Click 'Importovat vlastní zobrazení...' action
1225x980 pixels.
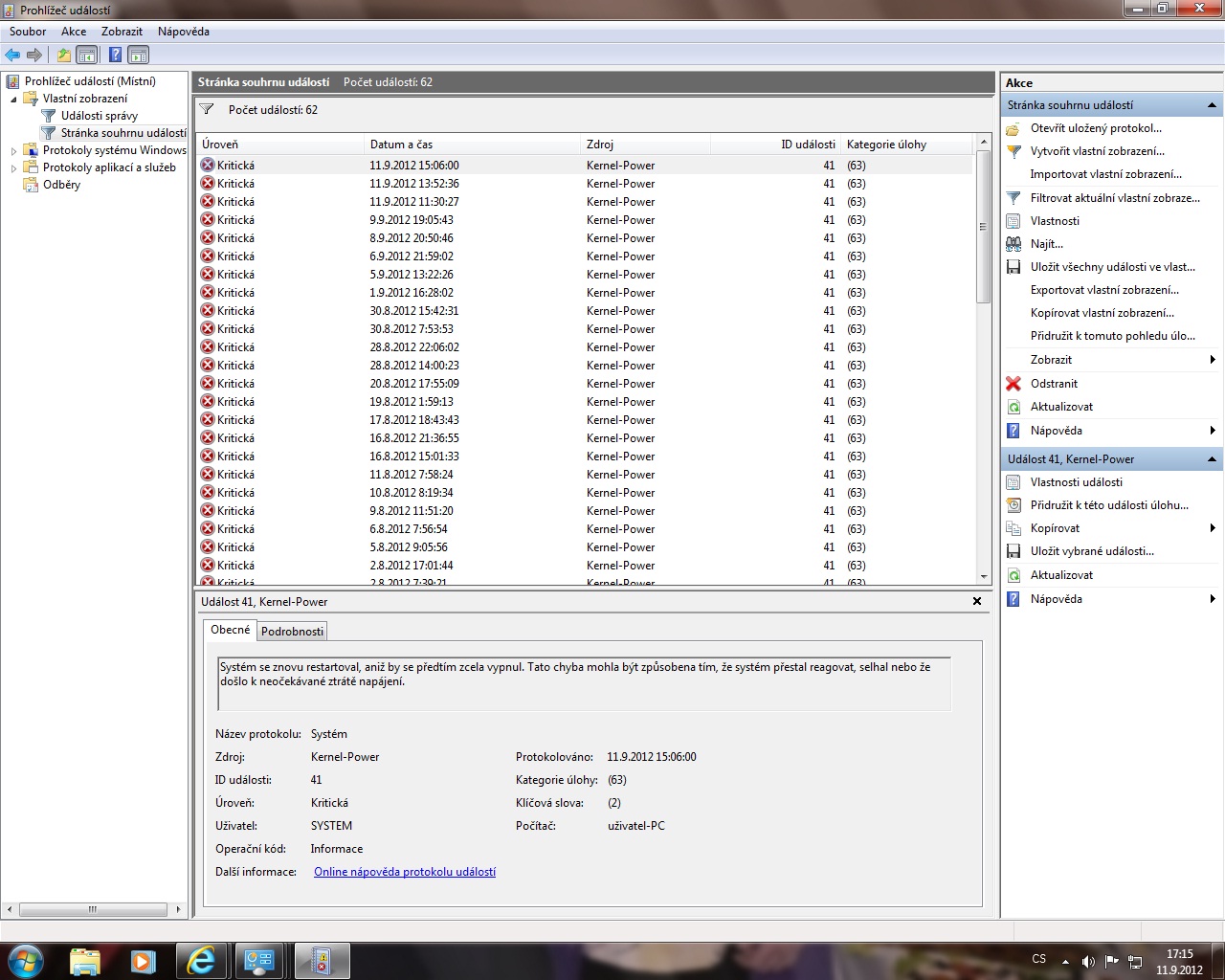pos(1105,174)
